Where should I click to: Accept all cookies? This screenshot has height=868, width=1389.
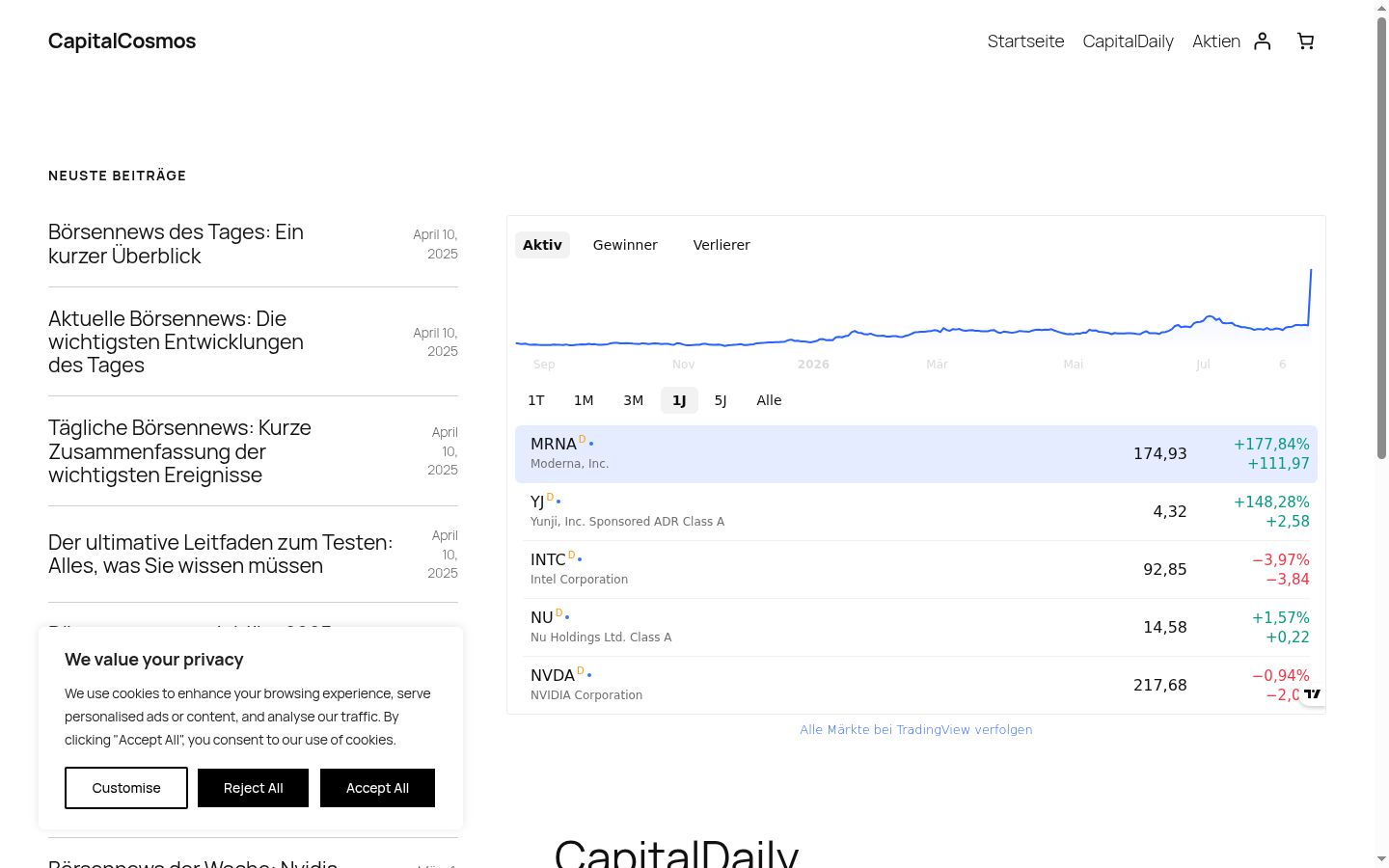(377, 788)
